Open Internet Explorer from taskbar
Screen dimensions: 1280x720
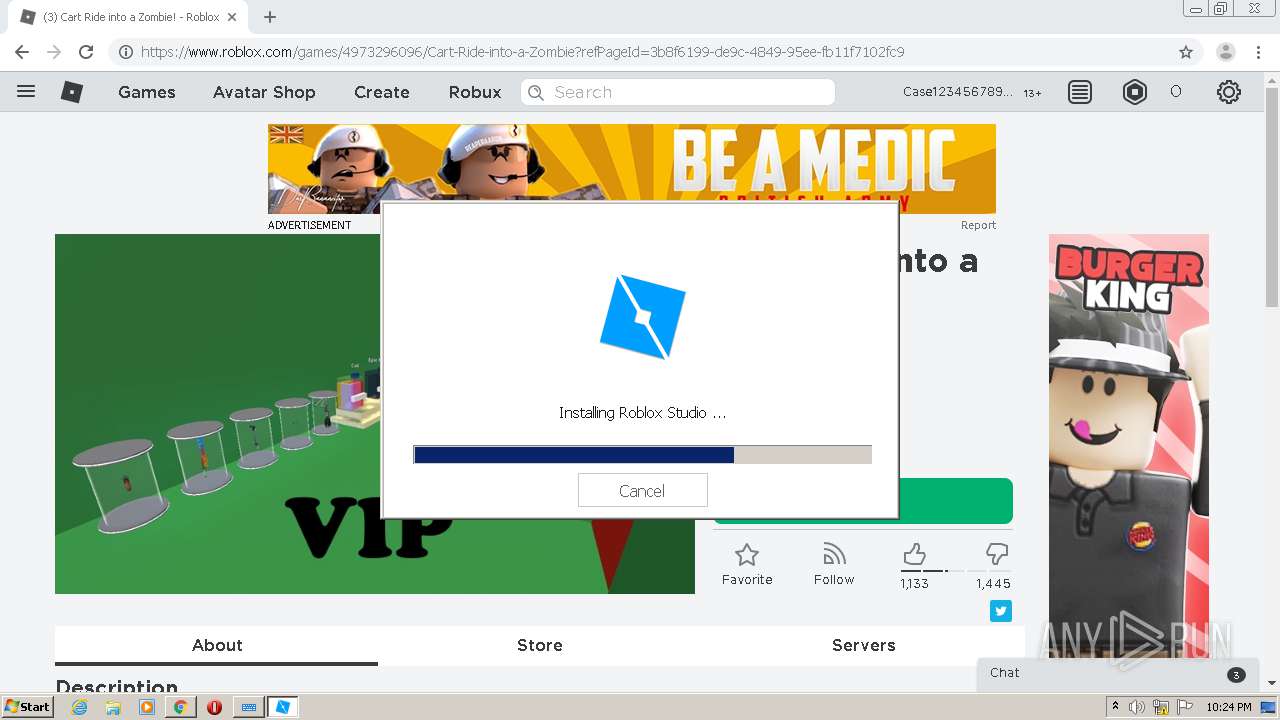[79, 707]
